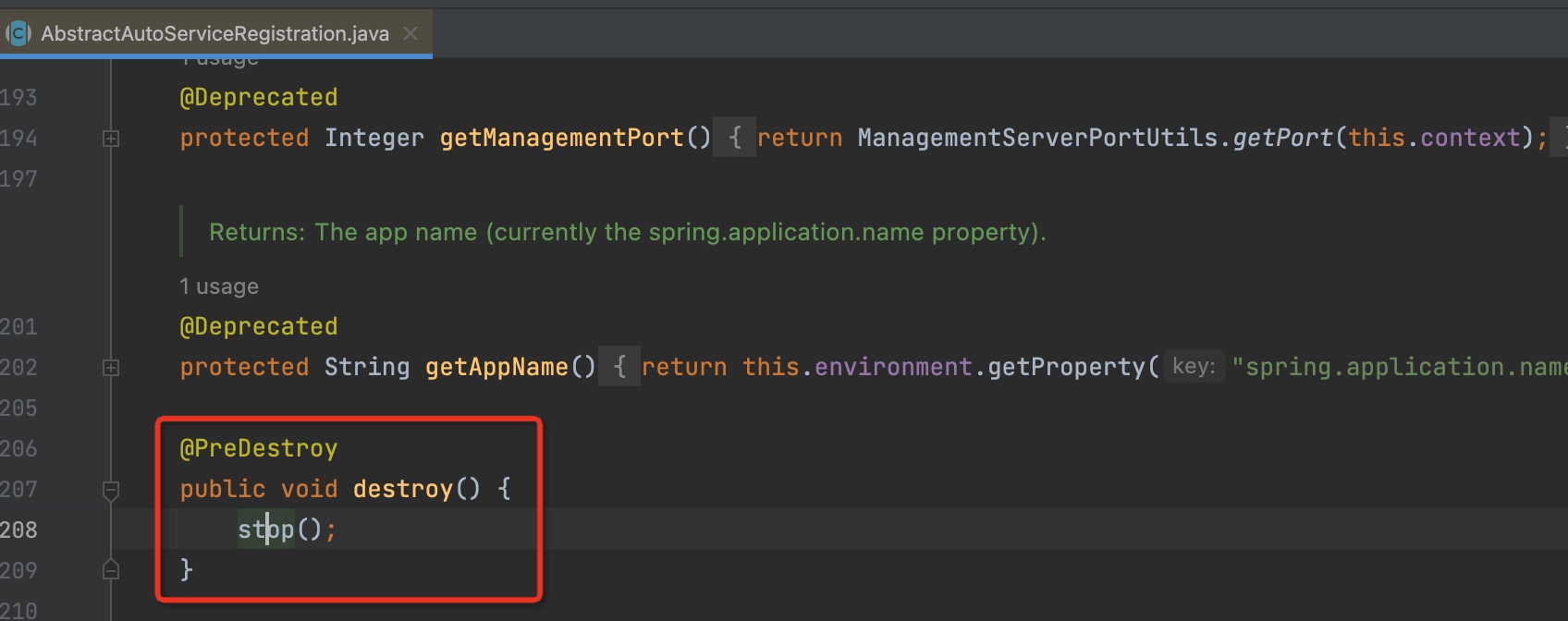Open the "1 usage" hint above getAppName
Screen dimensions: 1568x621
pos(219,287)
